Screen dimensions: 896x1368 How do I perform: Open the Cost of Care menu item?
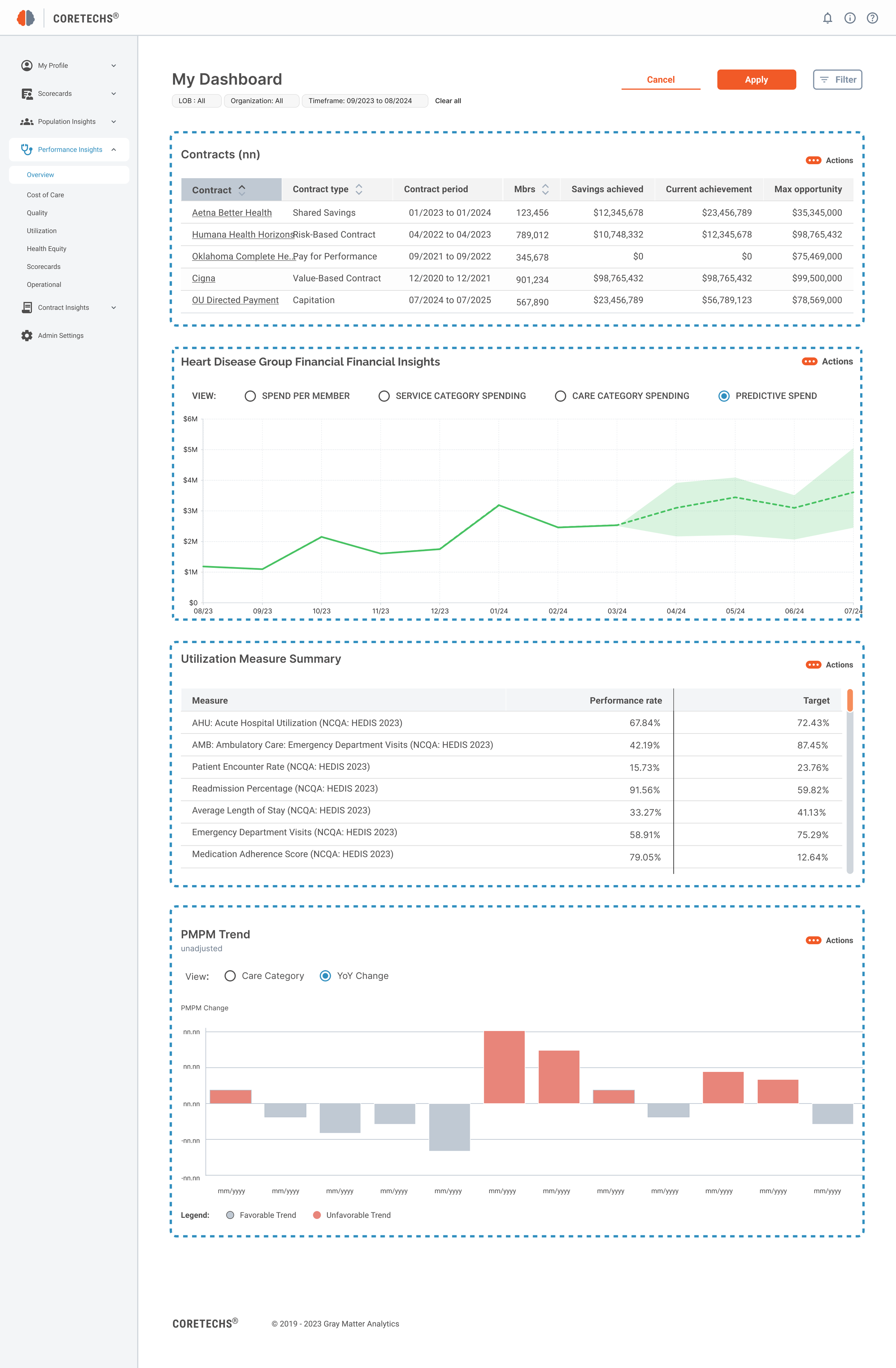coord(46,195)
